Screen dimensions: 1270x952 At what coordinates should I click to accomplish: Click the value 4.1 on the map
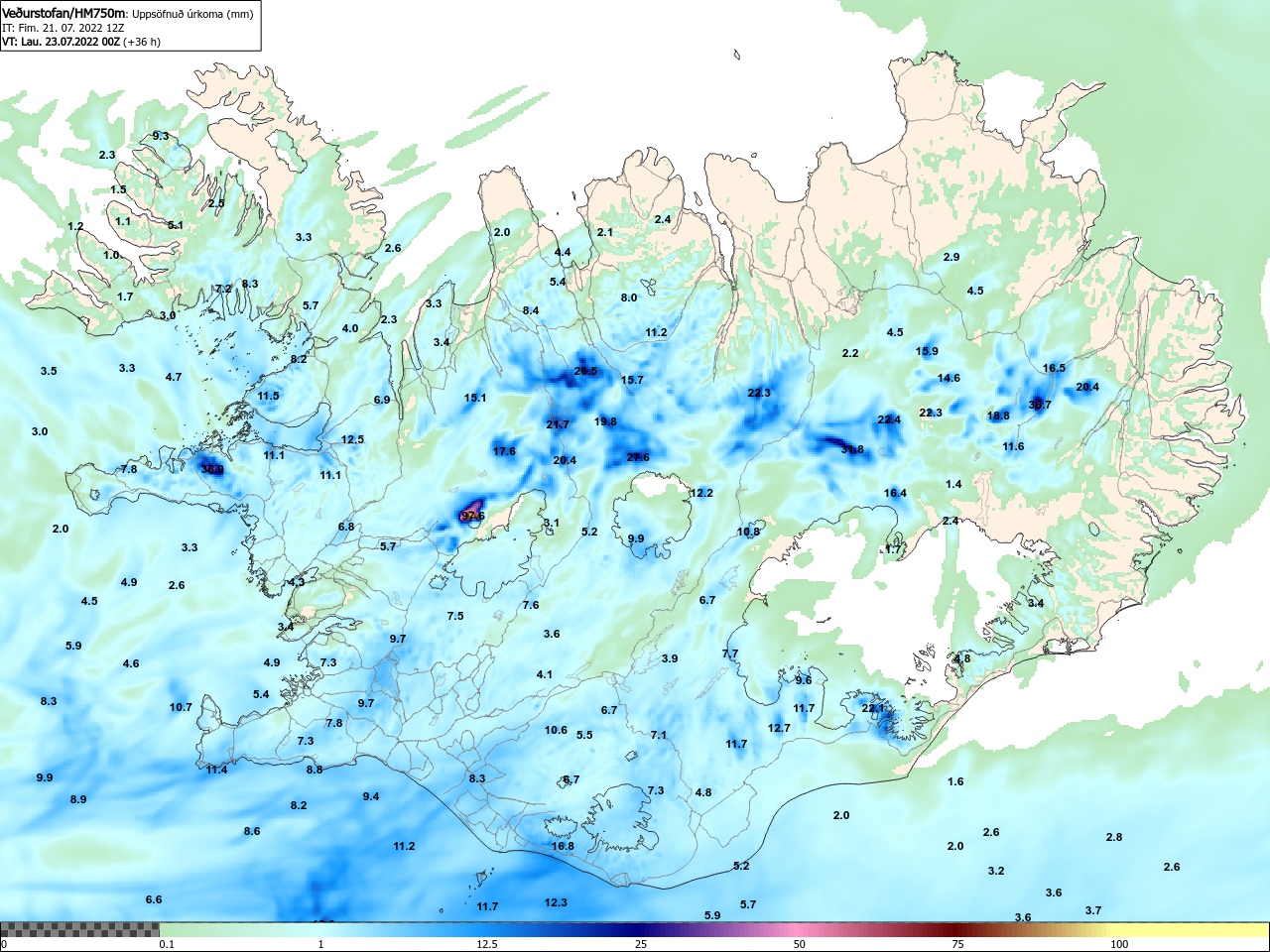[x=545, y=674]
